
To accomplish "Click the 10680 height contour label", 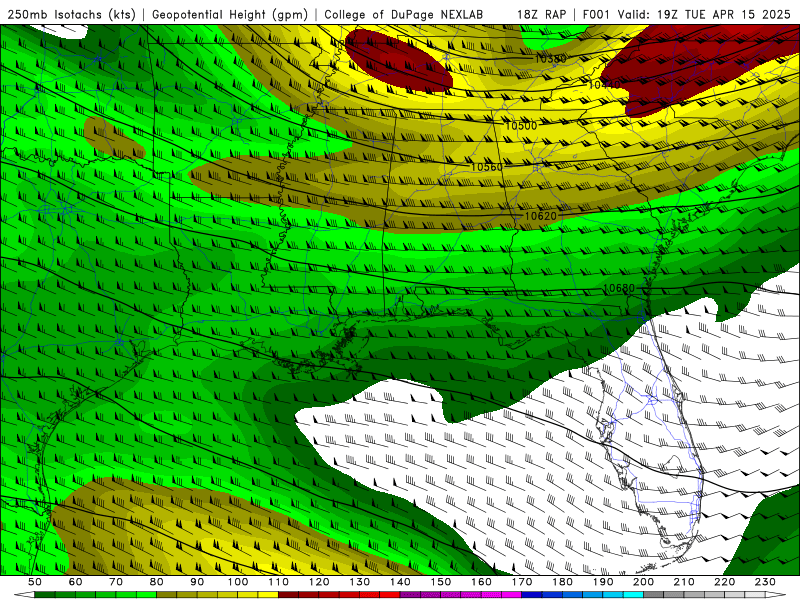I will 618,288.
